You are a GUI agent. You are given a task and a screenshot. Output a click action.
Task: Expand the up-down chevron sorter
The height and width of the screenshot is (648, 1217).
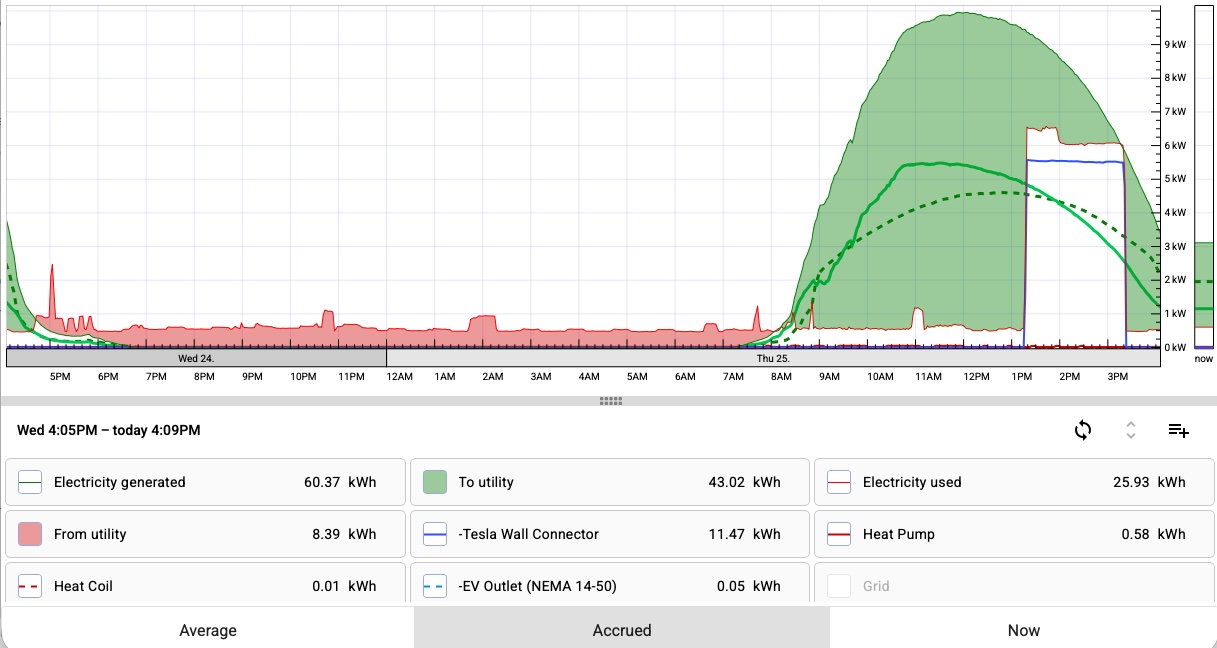point(1131,430)
